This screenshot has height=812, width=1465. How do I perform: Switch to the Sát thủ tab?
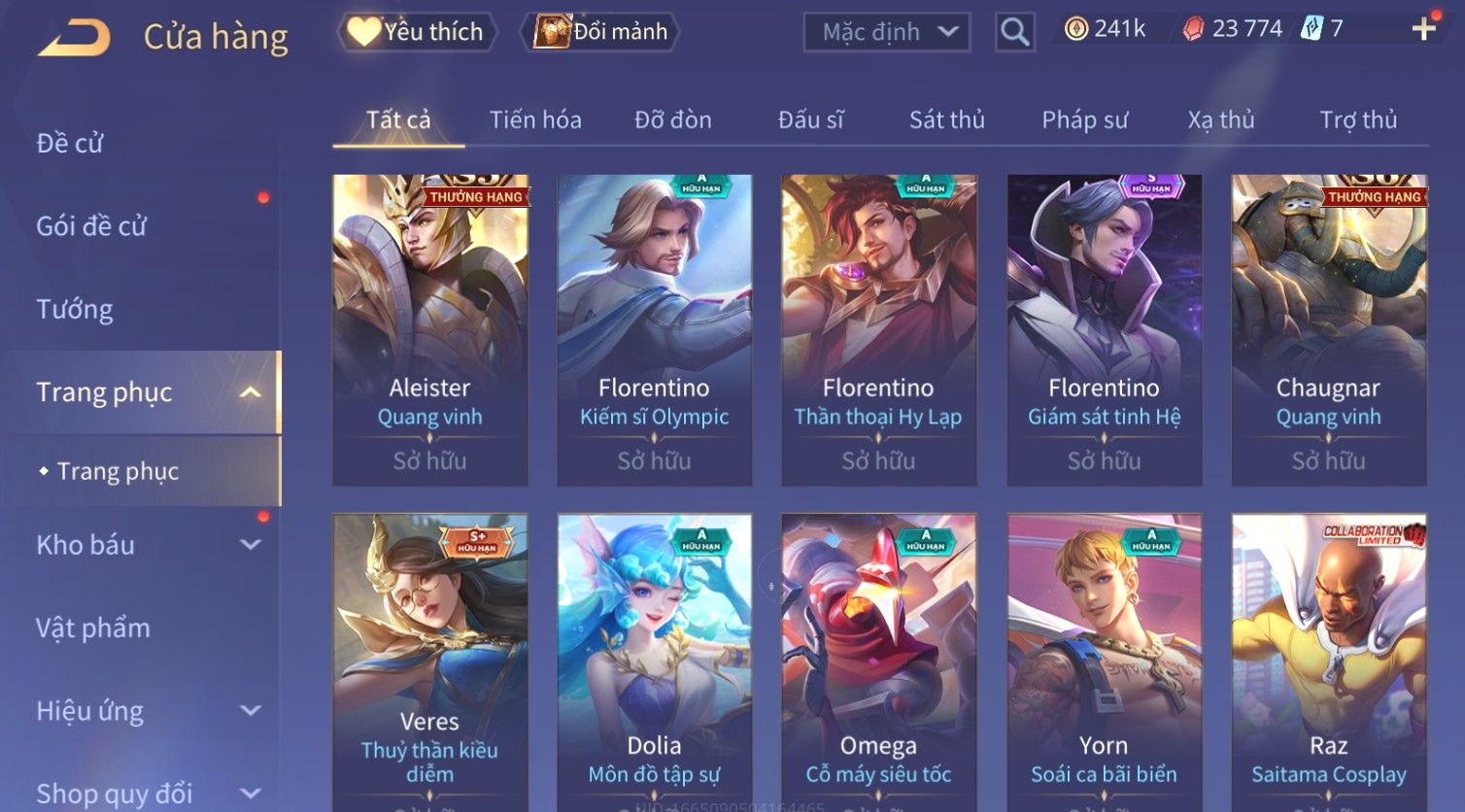tap(946, 119)
